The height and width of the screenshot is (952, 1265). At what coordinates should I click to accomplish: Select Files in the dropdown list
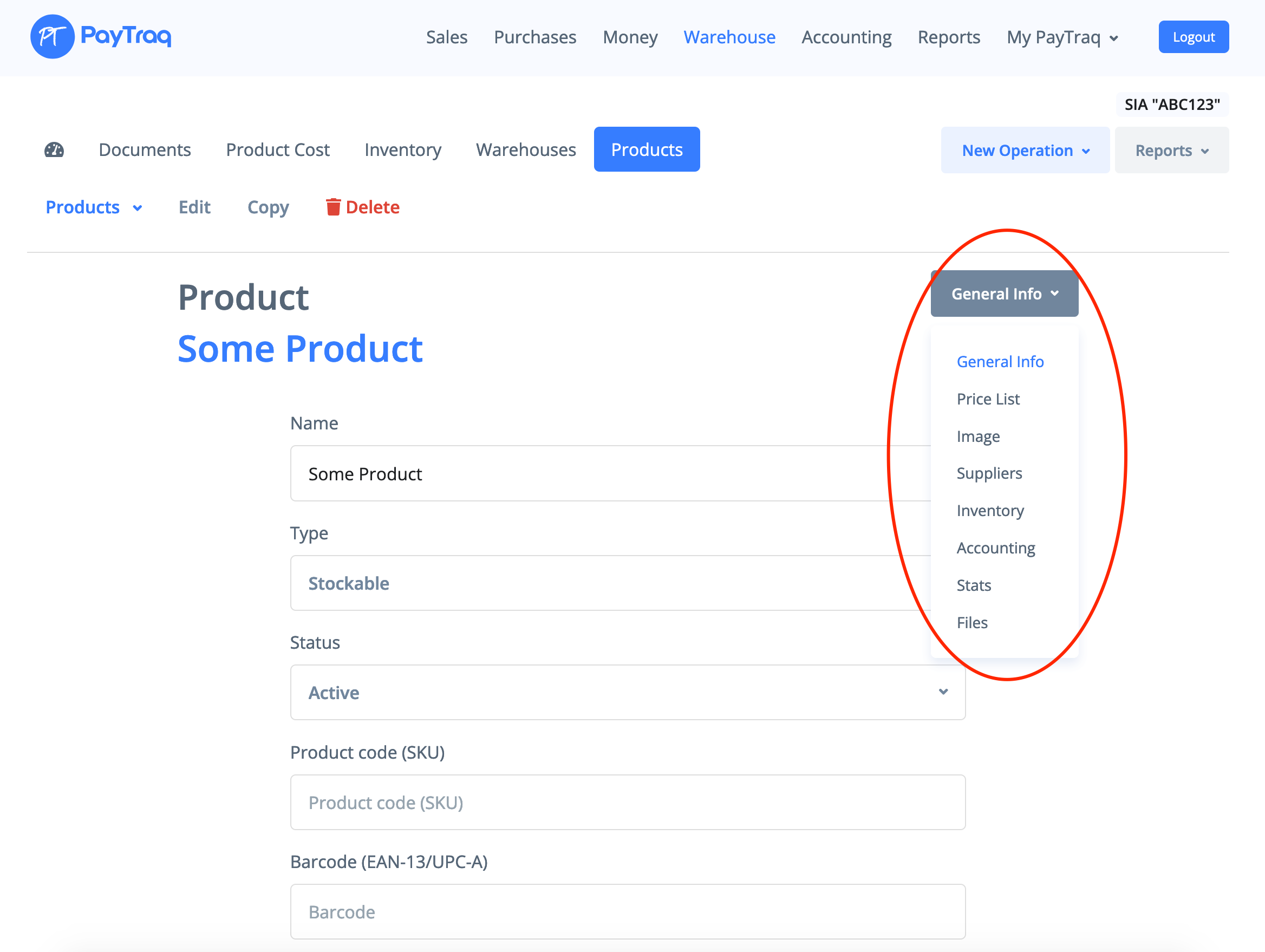(971, 623)
